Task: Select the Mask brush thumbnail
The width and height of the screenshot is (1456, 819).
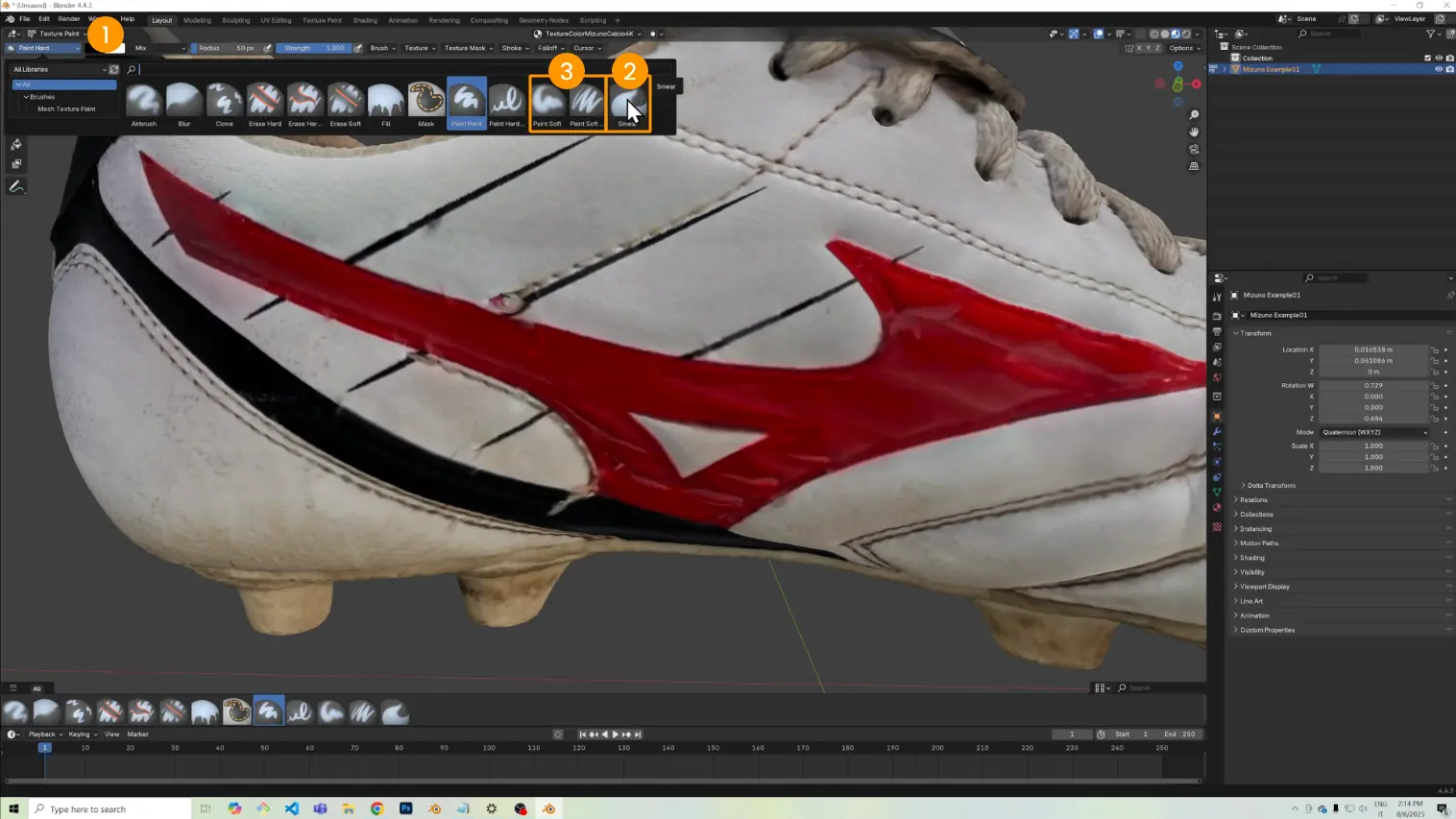Action: pyautogui.click(x=425, y=102)
